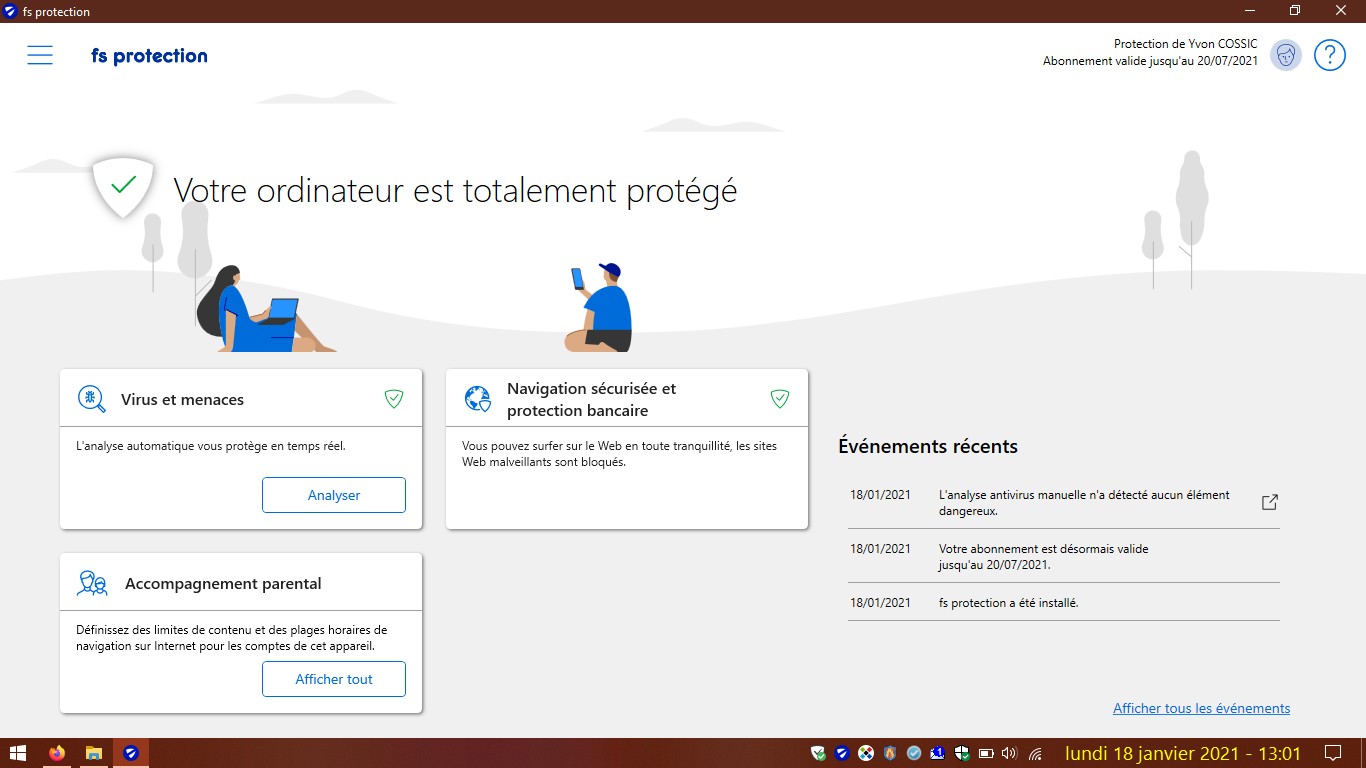Open the Yvon COSSIC profile avatar
Screen dimensions: 1366x768
coord(1285,55)
